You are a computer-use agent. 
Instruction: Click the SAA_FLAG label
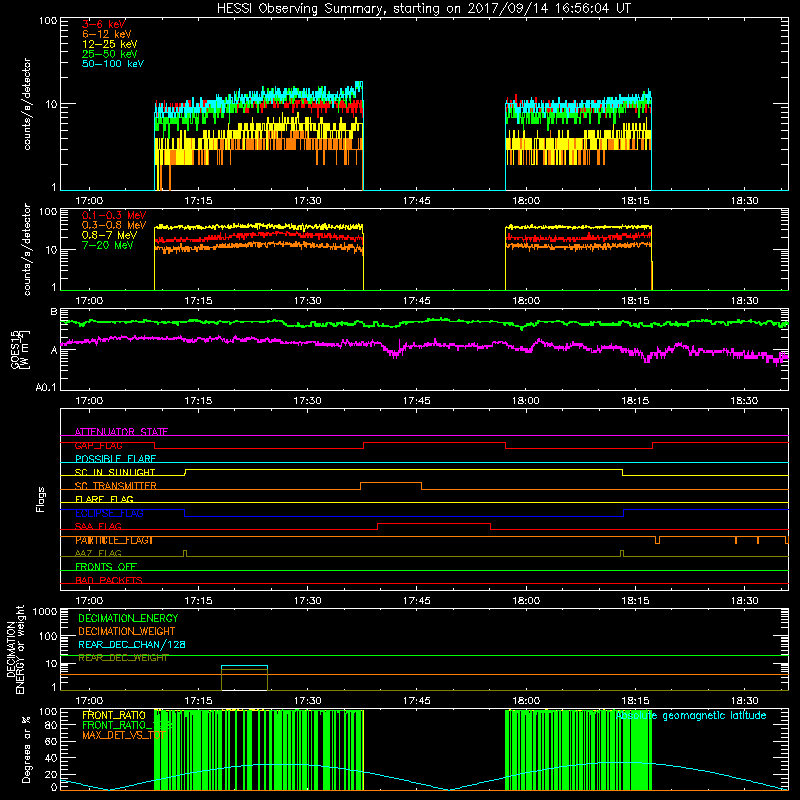tap(98, 527)
